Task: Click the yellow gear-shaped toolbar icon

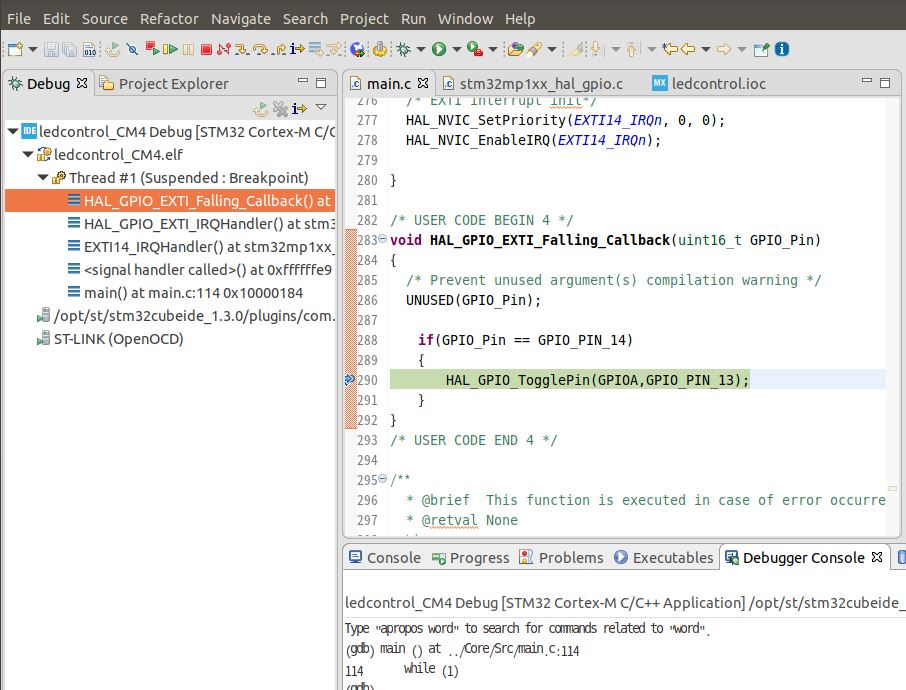Action: [x=380, y=49]
